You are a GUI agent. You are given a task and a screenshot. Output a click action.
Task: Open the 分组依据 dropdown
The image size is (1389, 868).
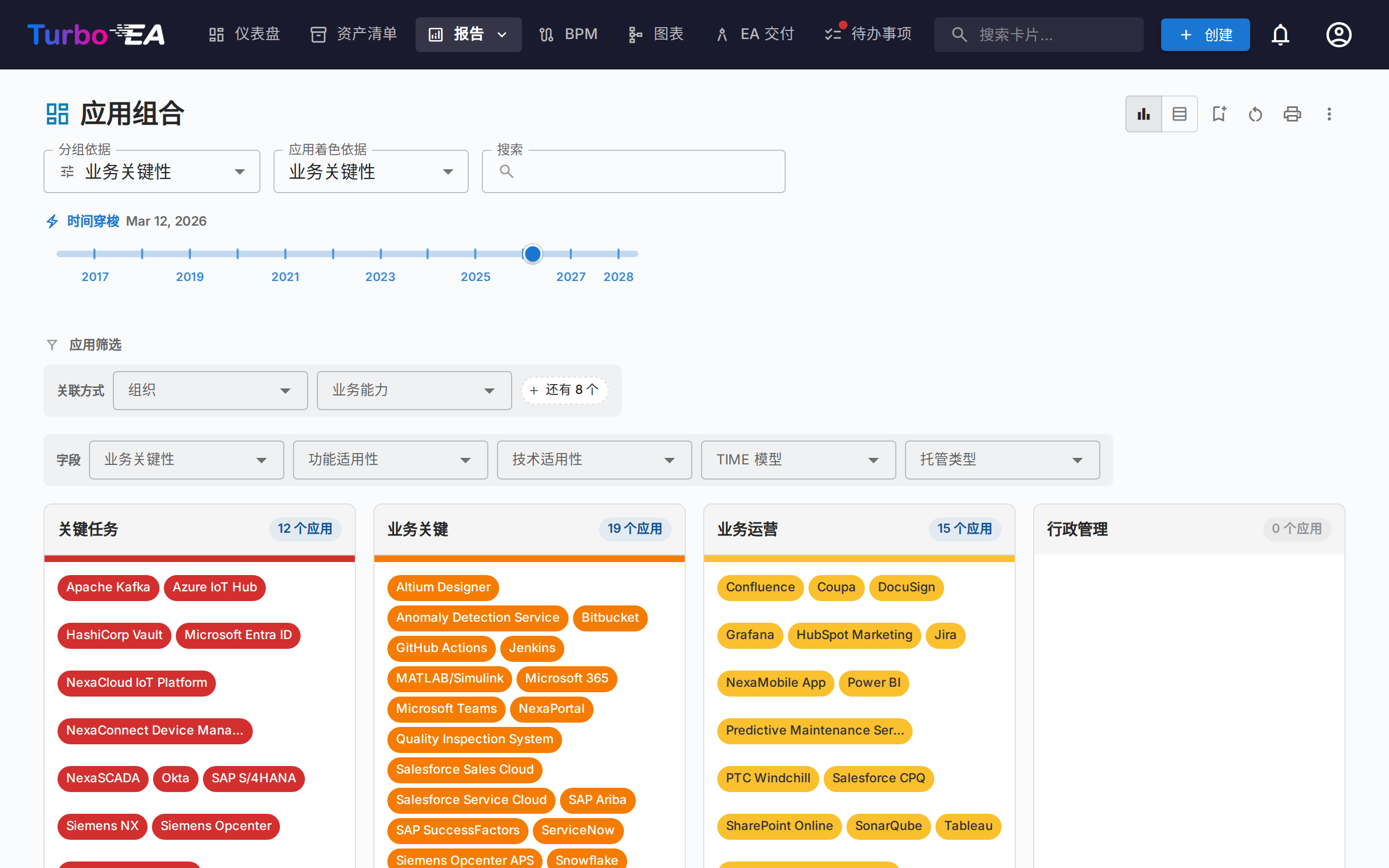(239, 171)
